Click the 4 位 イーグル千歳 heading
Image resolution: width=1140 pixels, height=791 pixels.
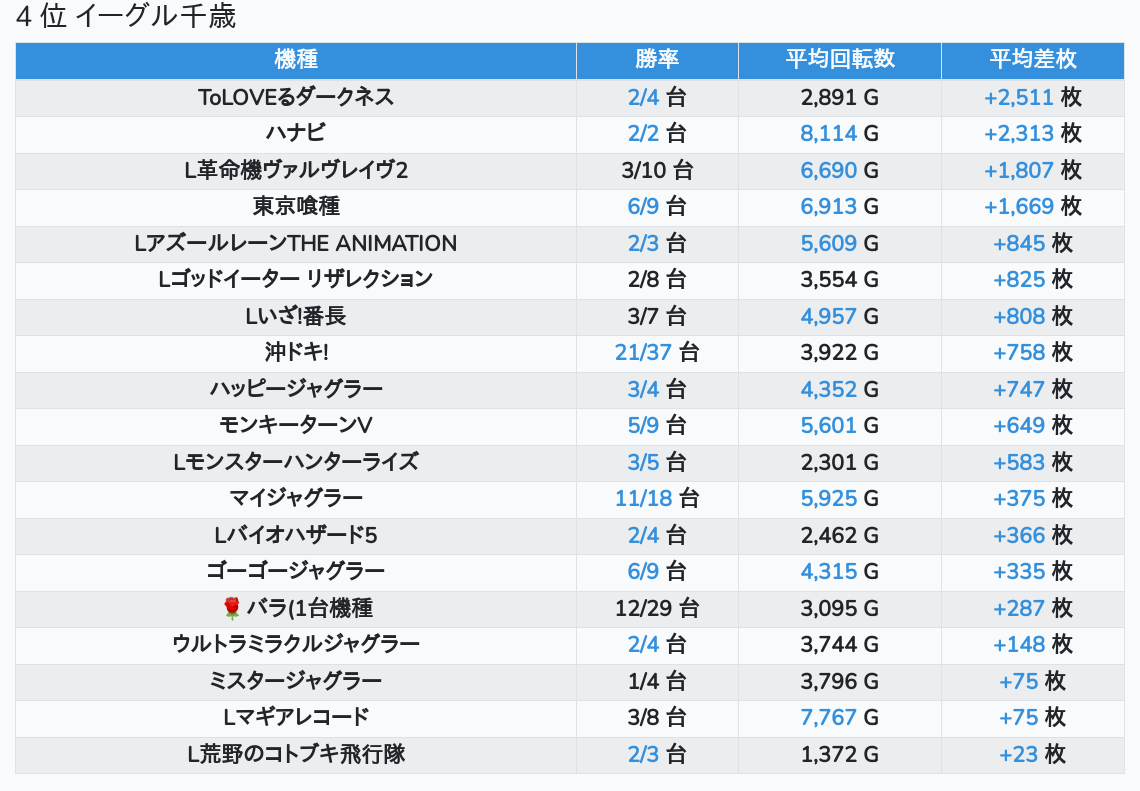coord(126,17)
